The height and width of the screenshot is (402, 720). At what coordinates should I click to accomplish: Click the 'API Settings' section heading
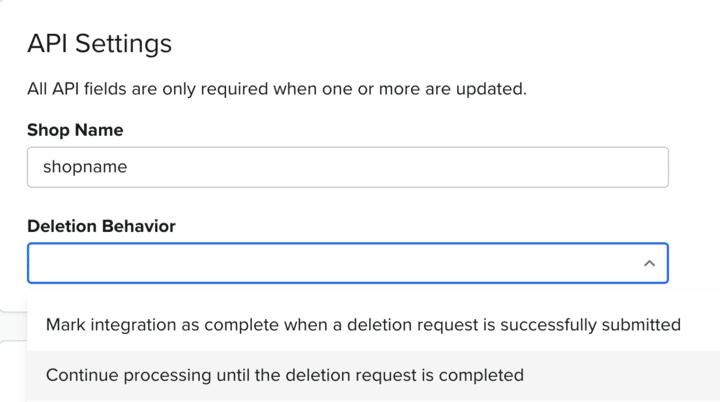pyautogui.click(x=99, y=44)
